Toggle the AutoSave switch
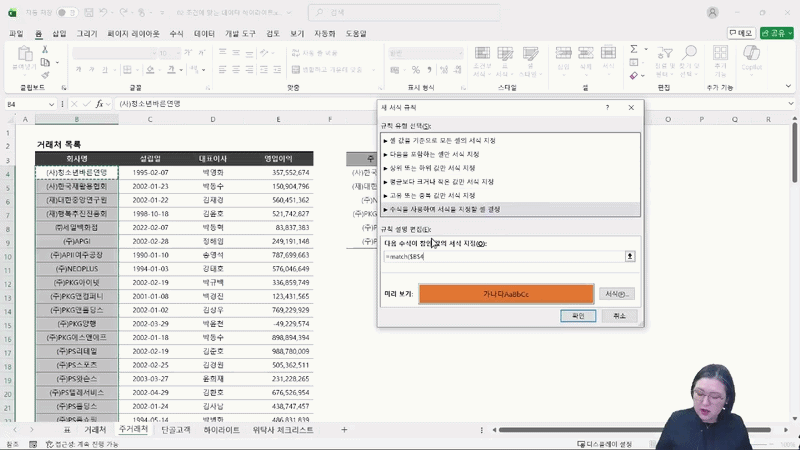This screenshot has width=800, height=450. (x=66, y=12)
